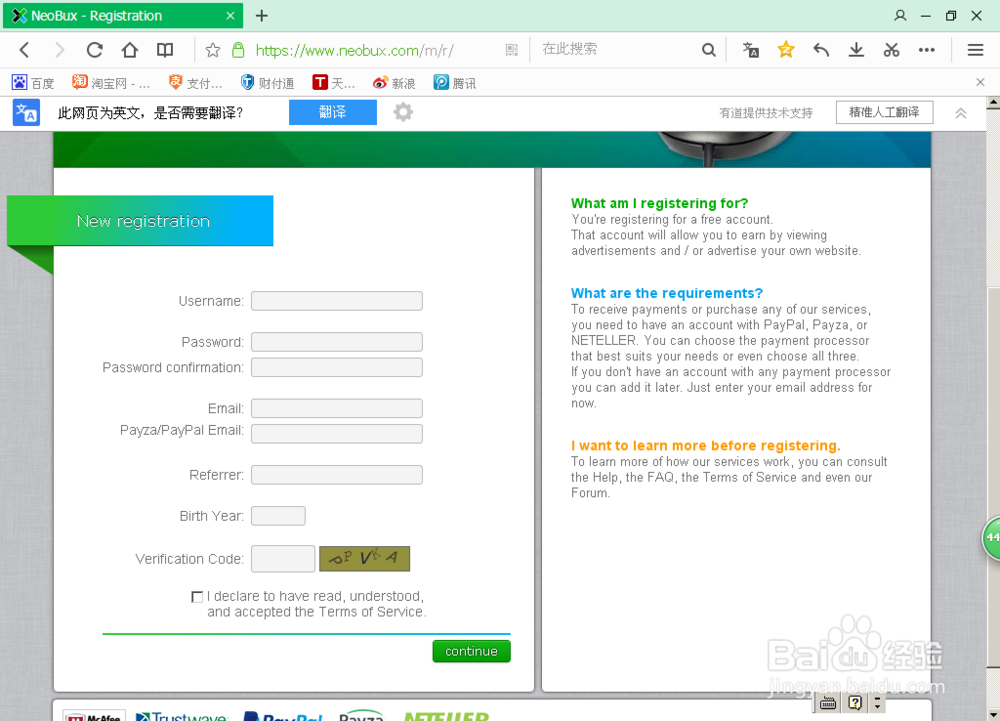Viewport: 1000px width, 721px height.
Task: Click the browser forward arrow
Action: click(59, 50)
